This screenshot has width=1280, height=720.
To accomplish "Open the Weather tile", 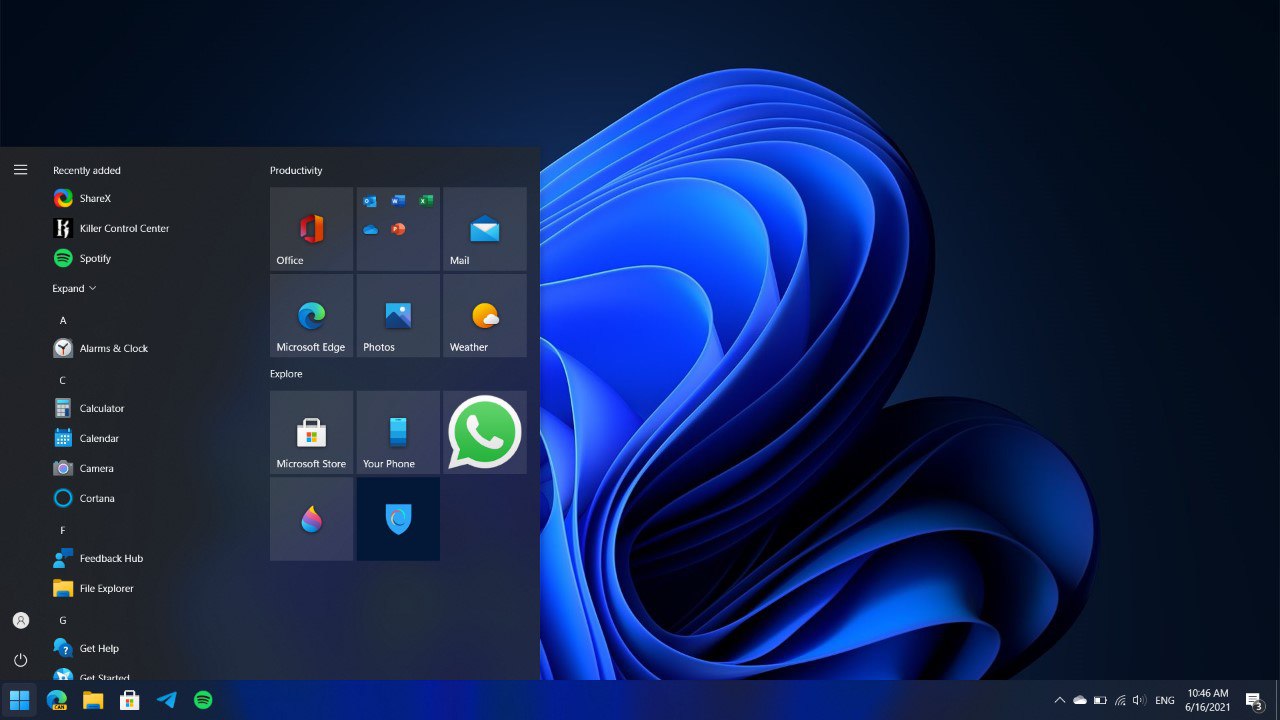I will (485, 315).
